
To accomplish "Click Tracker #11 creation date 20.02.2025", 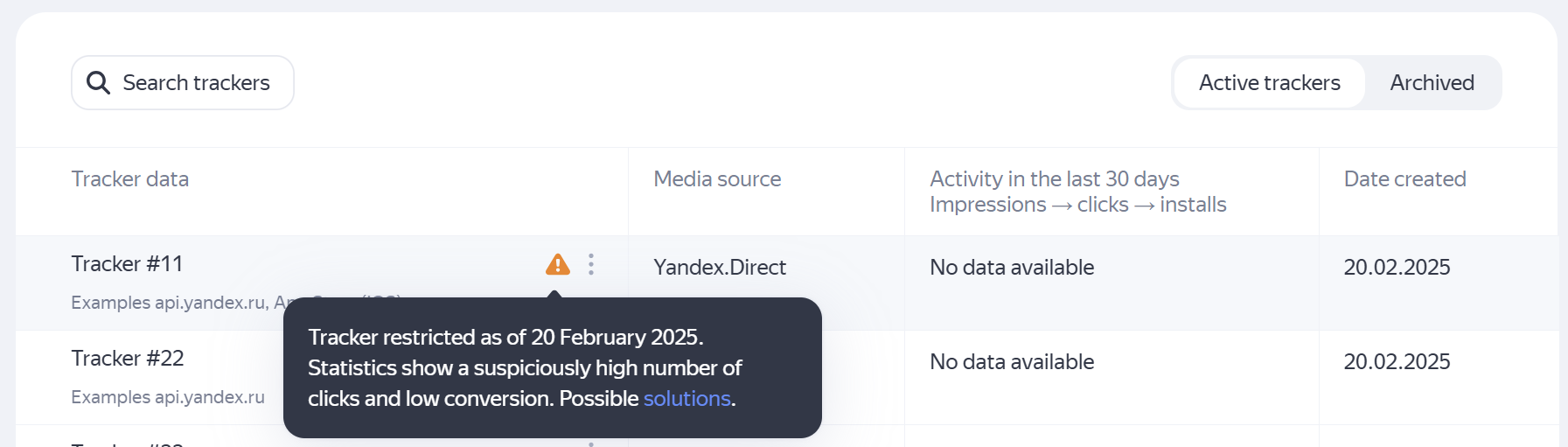I will click(1397, 268).
